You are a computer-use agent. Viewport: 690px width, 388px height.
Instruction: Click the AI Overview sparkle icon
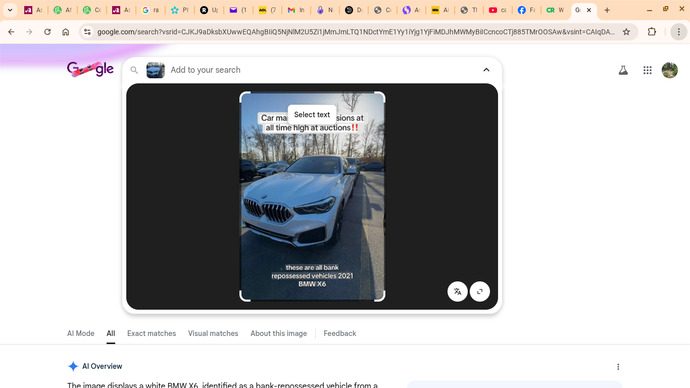point(73,366)
